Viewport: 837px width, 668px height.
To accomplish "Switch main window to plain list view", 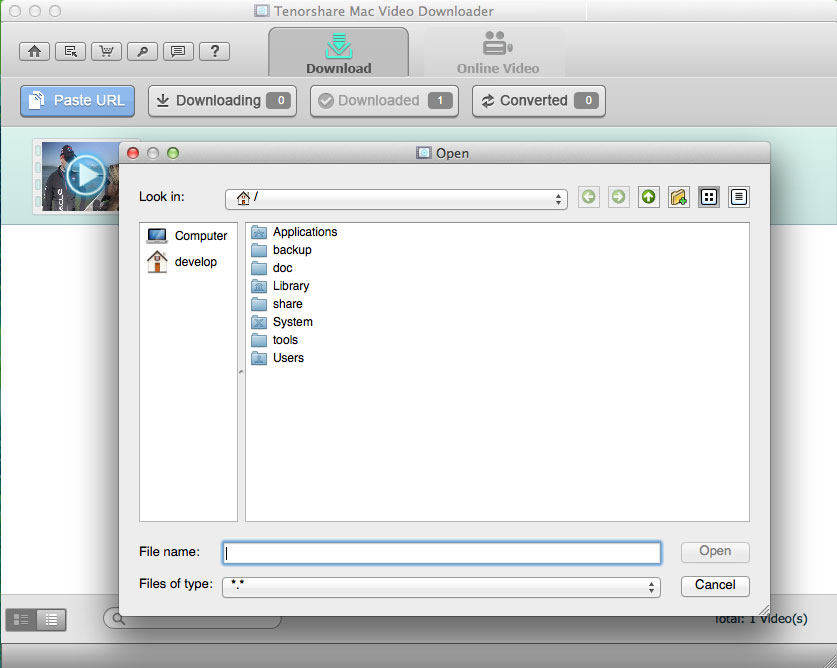I will click(51, 619).
